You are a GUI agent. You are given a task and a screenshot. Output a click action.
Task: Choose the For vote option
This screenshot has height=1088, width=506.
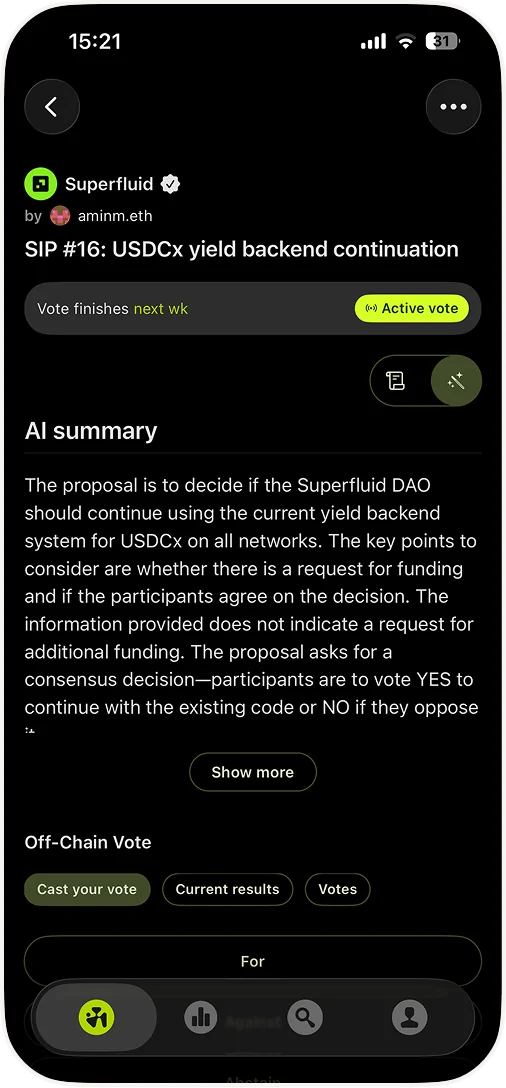[x=253, y=962]
